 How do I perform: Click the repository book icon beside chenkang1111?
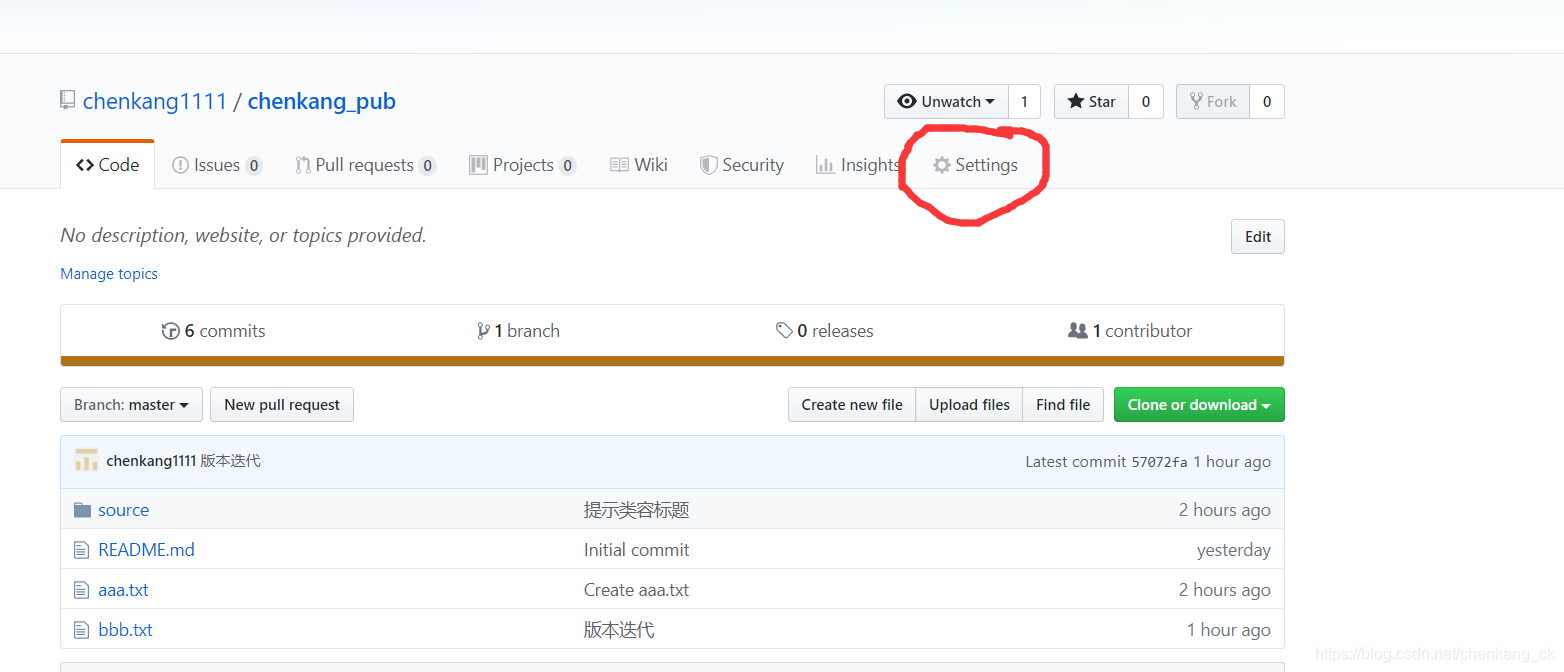68,100
